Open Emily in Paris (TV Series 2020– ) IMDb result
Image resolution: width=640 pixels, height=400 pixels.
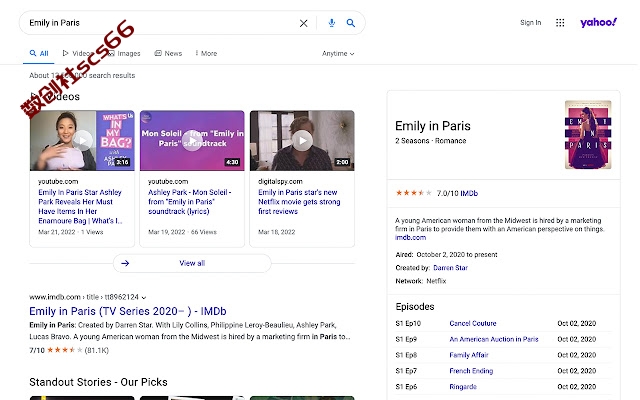coord(128,311)
